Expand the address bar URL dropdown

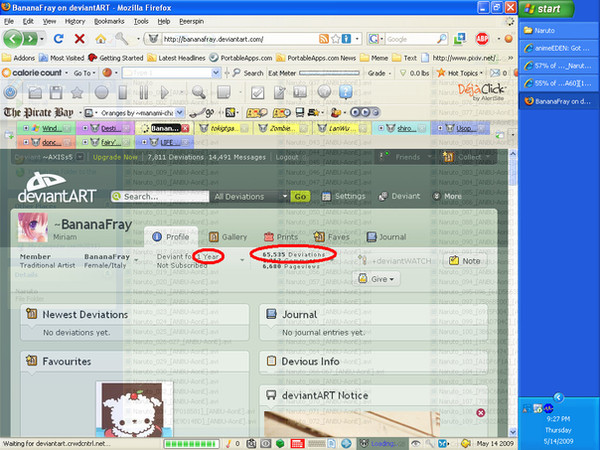[357, 39]
